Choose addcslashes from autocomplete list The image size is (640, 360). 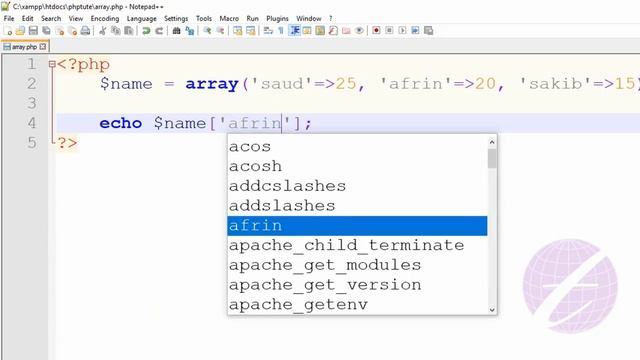(x=357, y=186)
